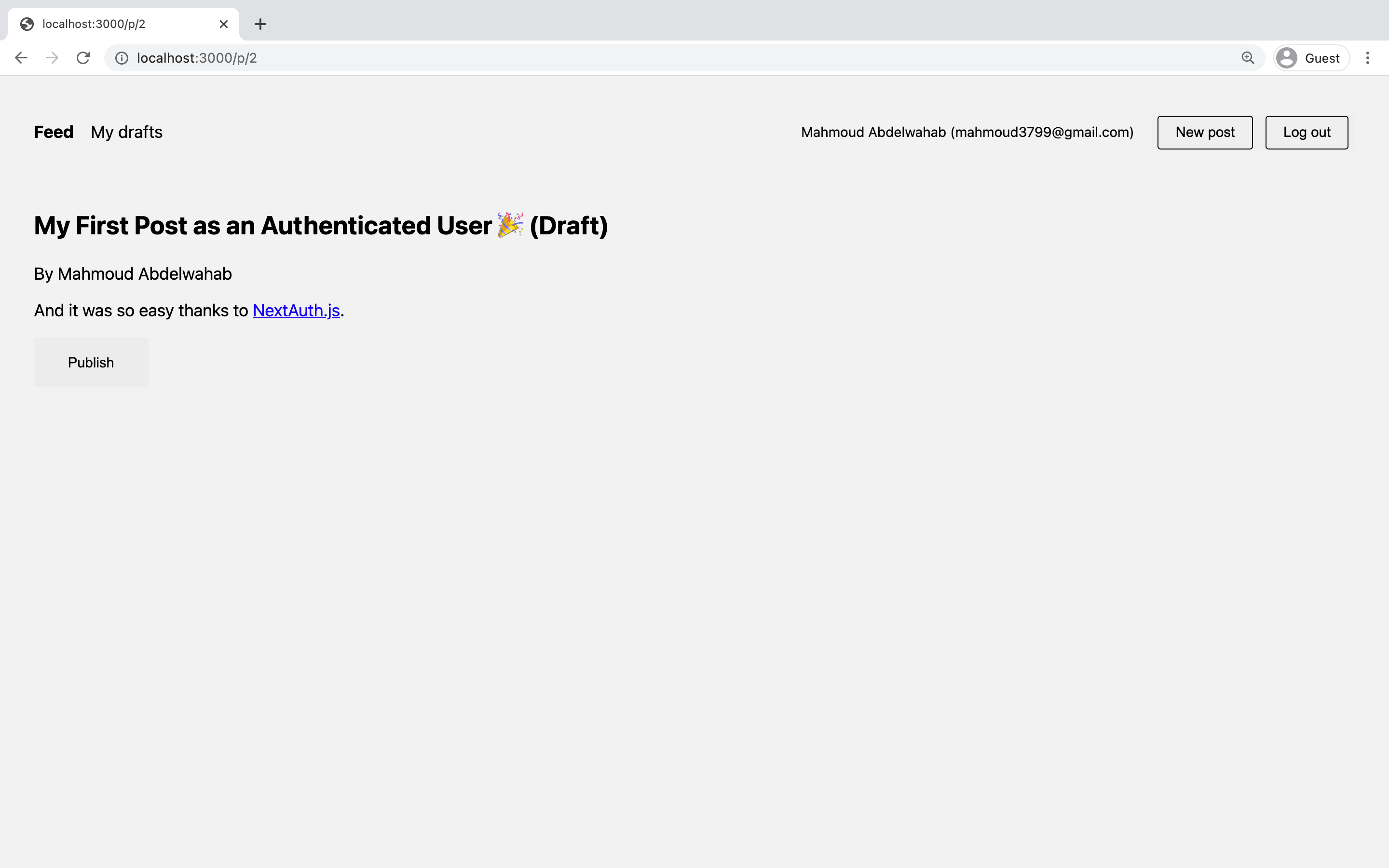Click the globe favicon on tab
The height and width of the screenshot is (868, 1389).
(27, 24)
